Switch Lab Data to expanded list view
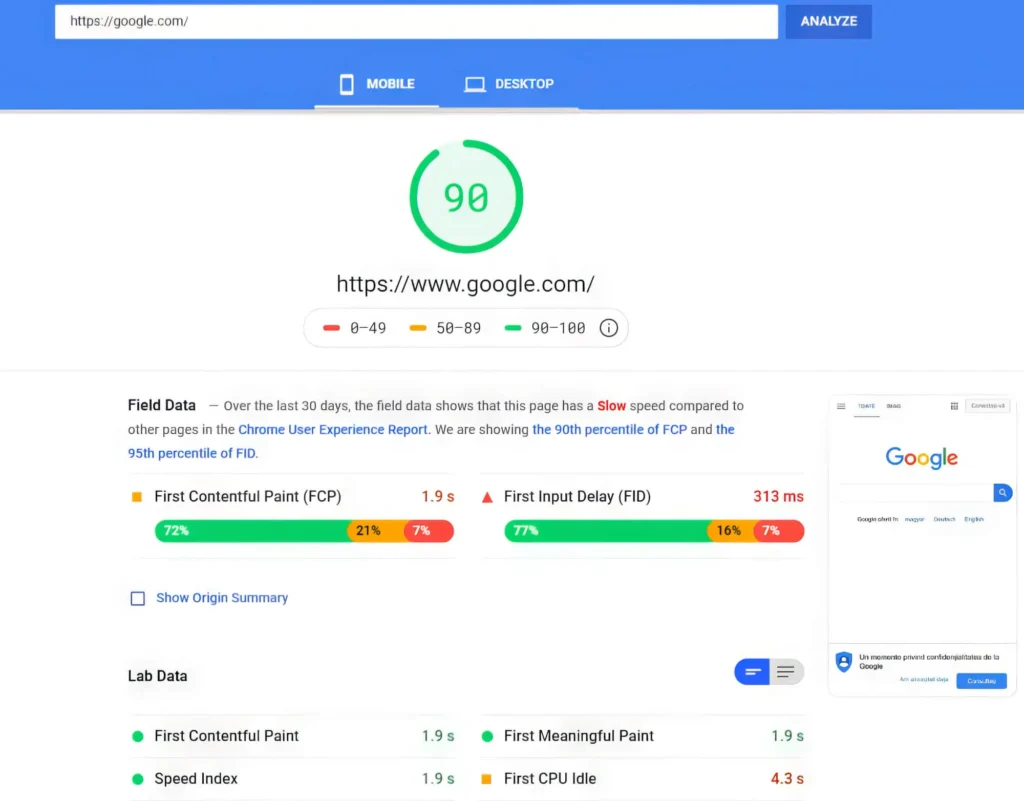 tap(786, 672)
